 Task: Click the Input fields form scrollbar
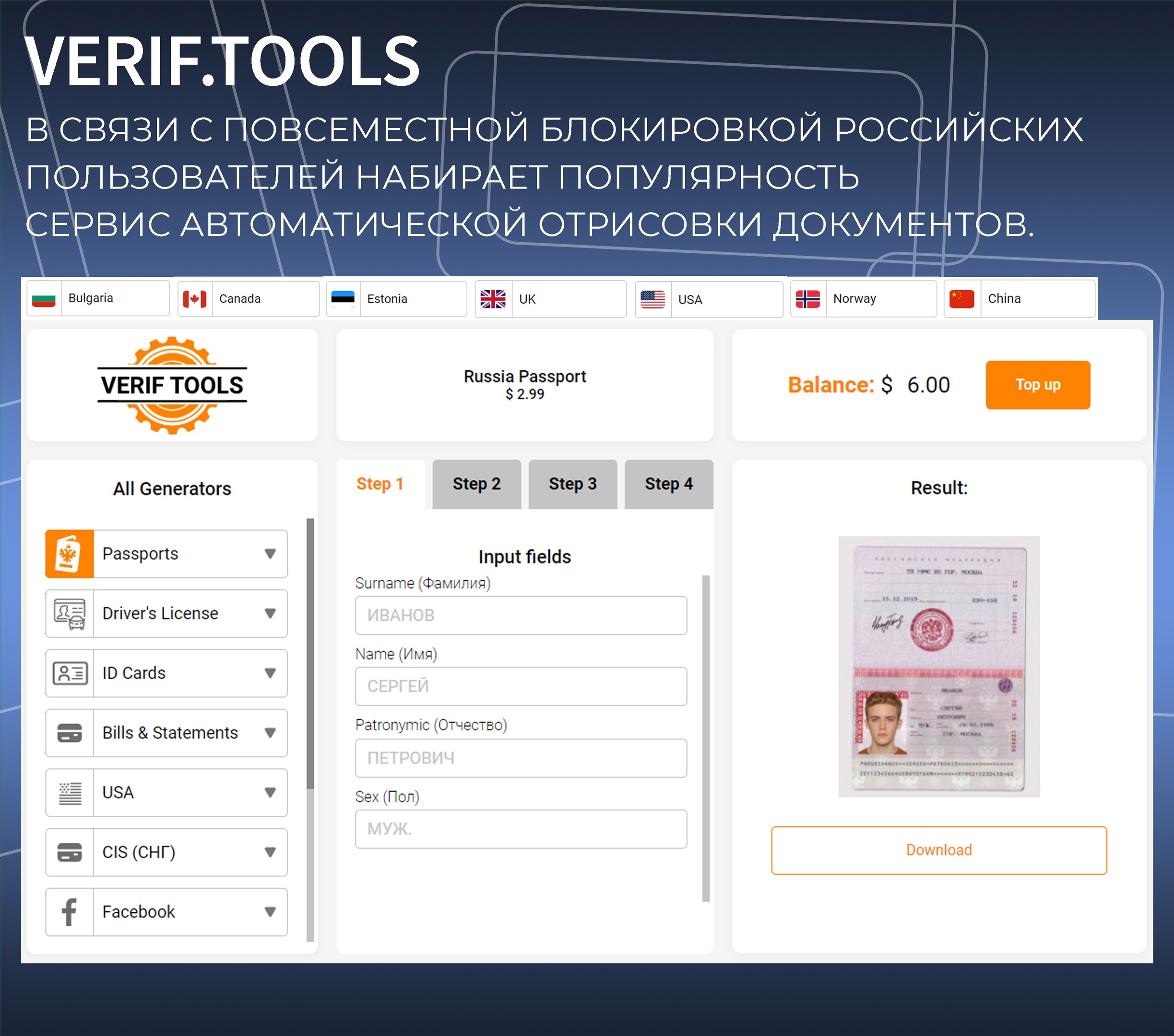706,738
